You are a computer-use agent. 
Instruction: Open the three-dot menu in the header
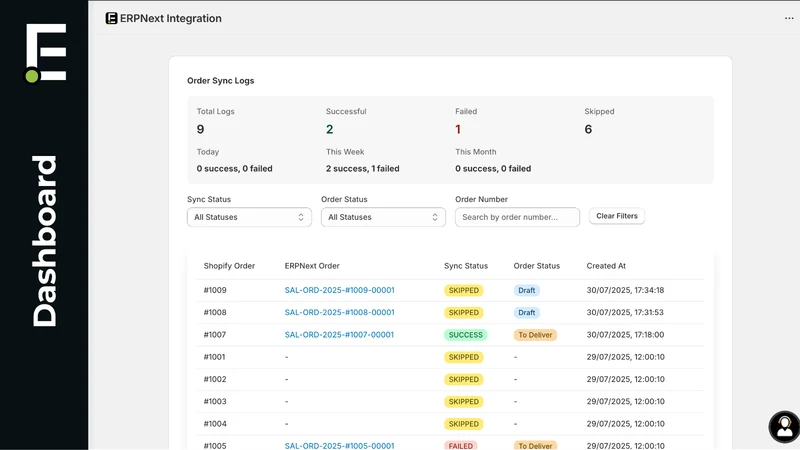coord(789,18)
